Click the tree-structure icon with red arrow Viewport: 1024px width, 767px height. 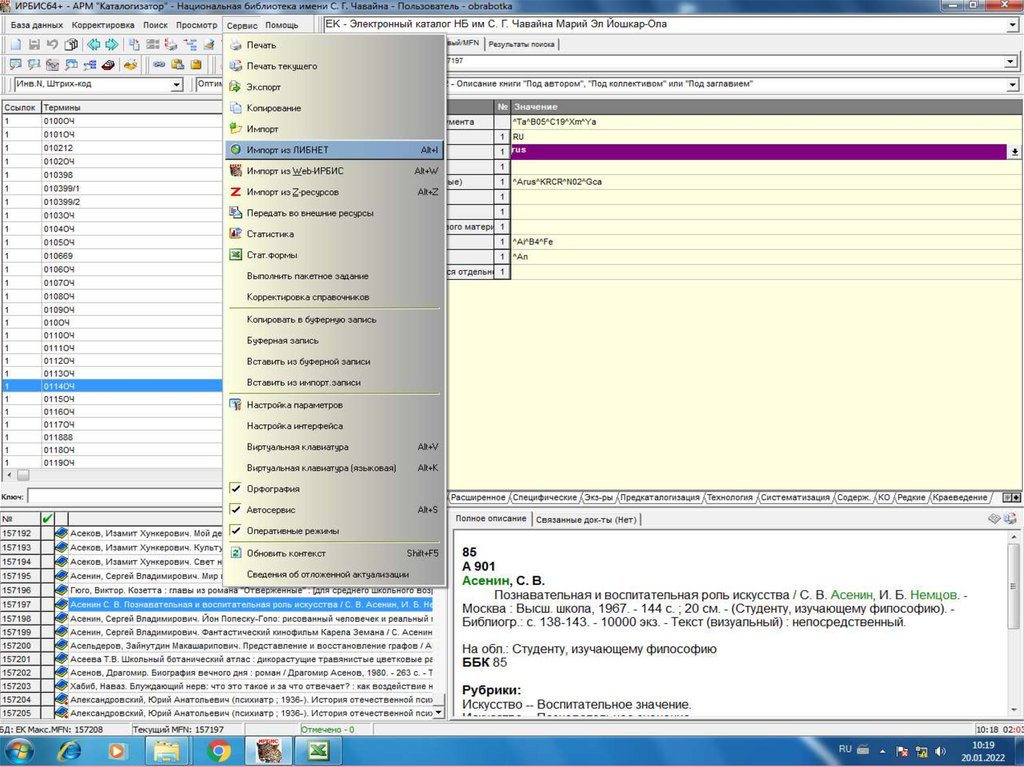pos(190,44)
